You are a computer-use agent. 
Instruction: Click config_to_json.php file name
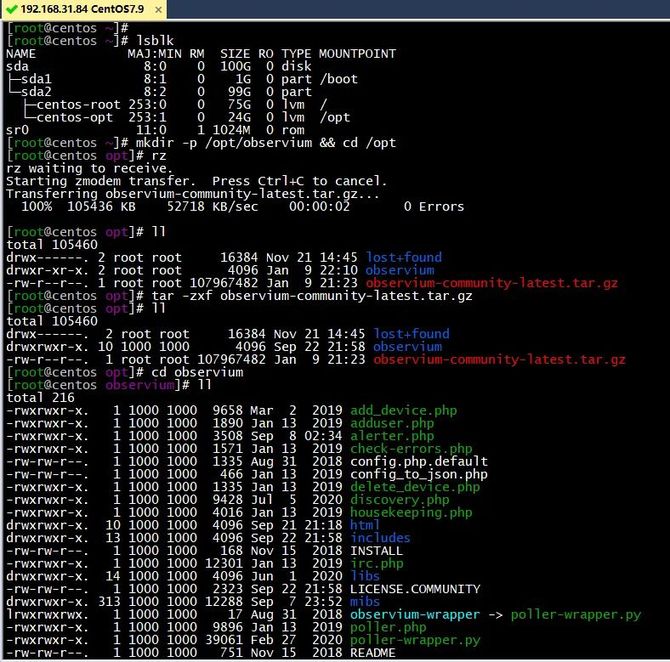point(419,474)
